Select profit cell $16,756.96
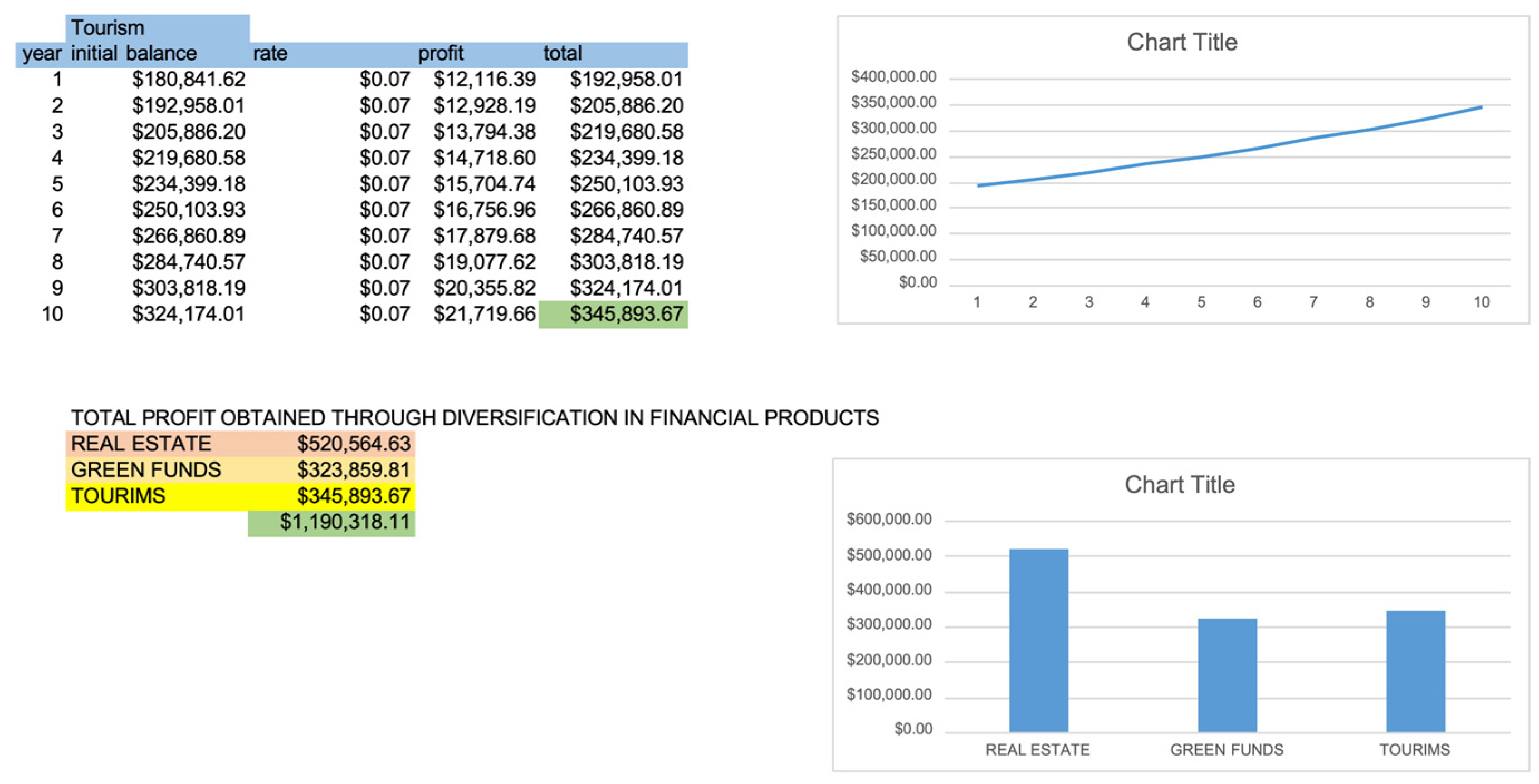The width and height of the screenshot is (1539, 784). (x=485, y=210)
